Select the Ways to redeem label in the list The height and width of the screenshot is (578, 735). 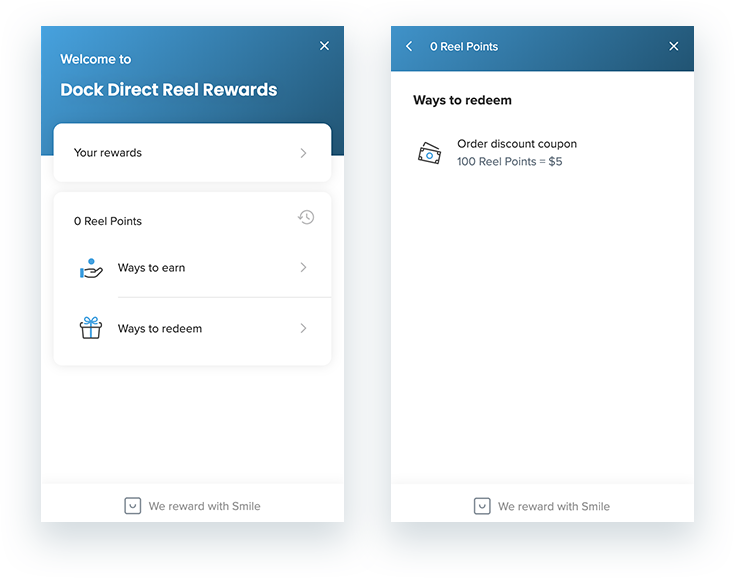pos(160,329)
